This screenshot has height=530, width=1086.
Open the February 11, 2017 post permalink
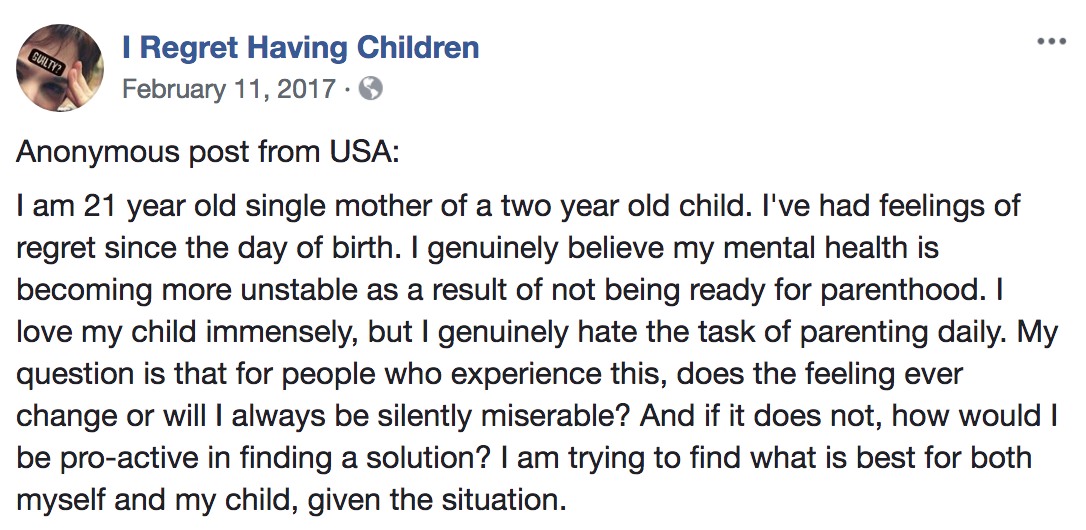point(229,89)
